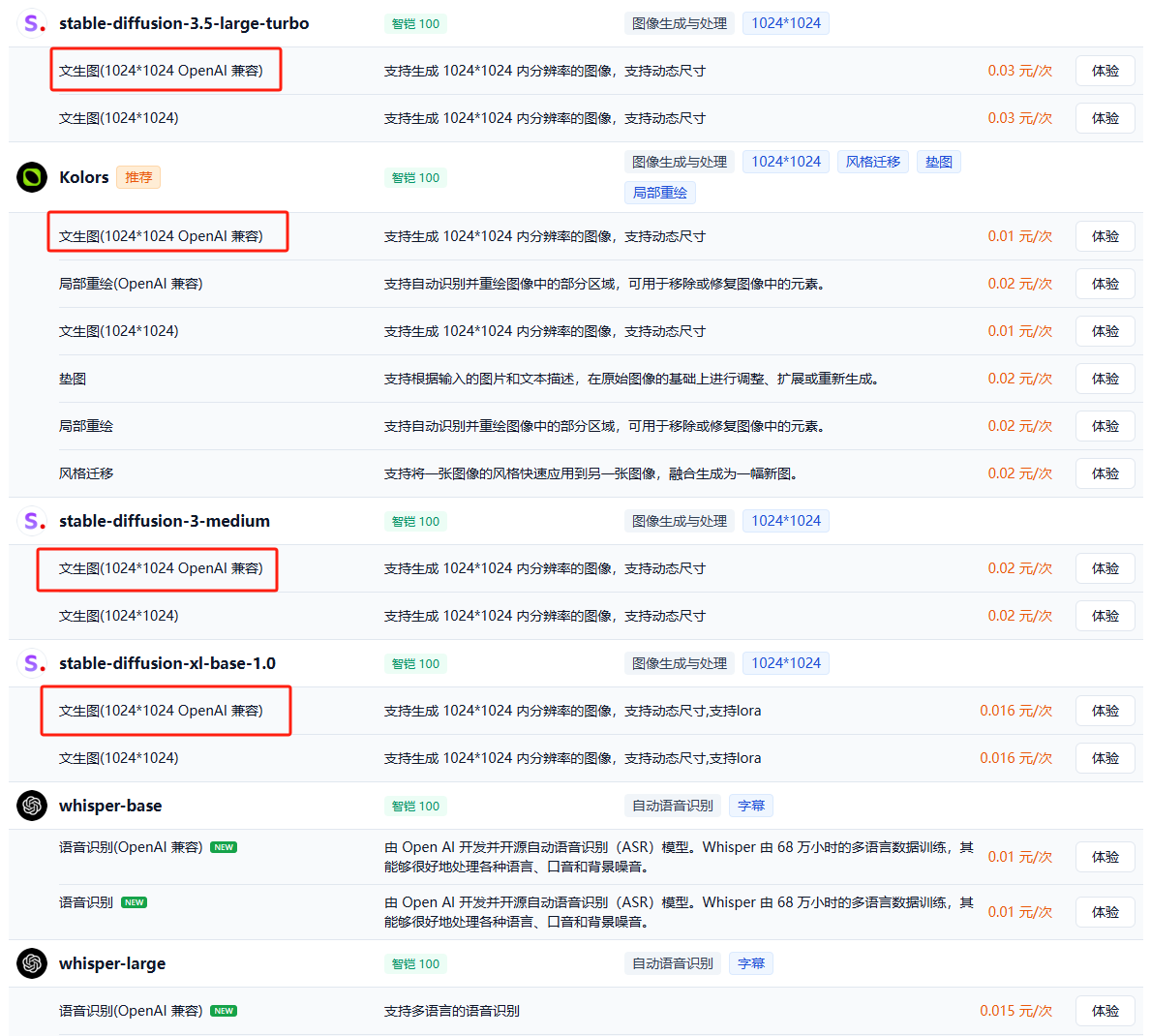Select 文生图(1024*1024 OpenAI 兼容) under stable-diffusion-3-medium
Viewport: 1151px width, 1036px height.
point(161,568)
